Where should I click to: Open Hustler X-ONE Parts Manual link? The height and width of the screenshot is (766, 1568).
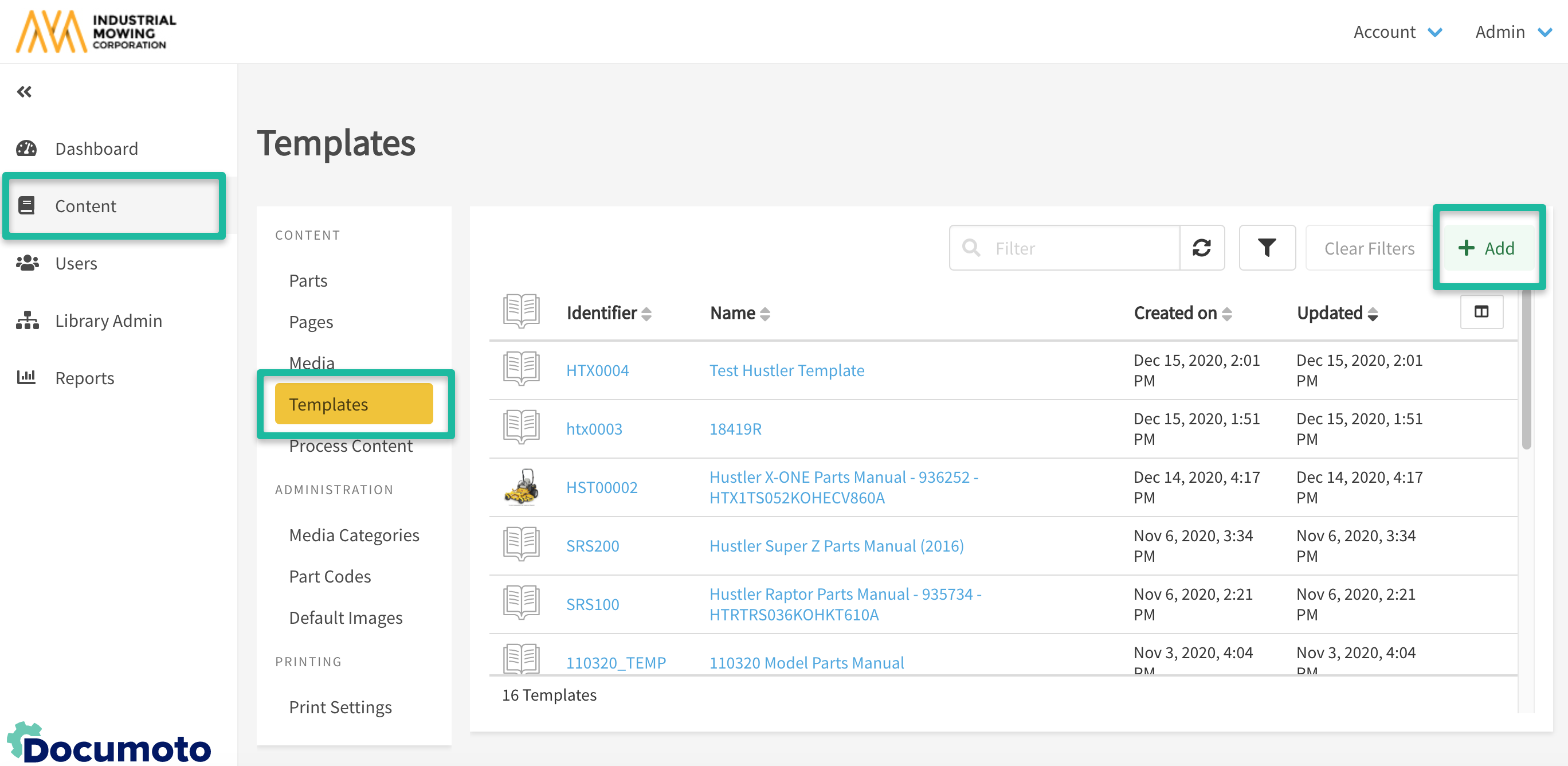tap(844, 487)
